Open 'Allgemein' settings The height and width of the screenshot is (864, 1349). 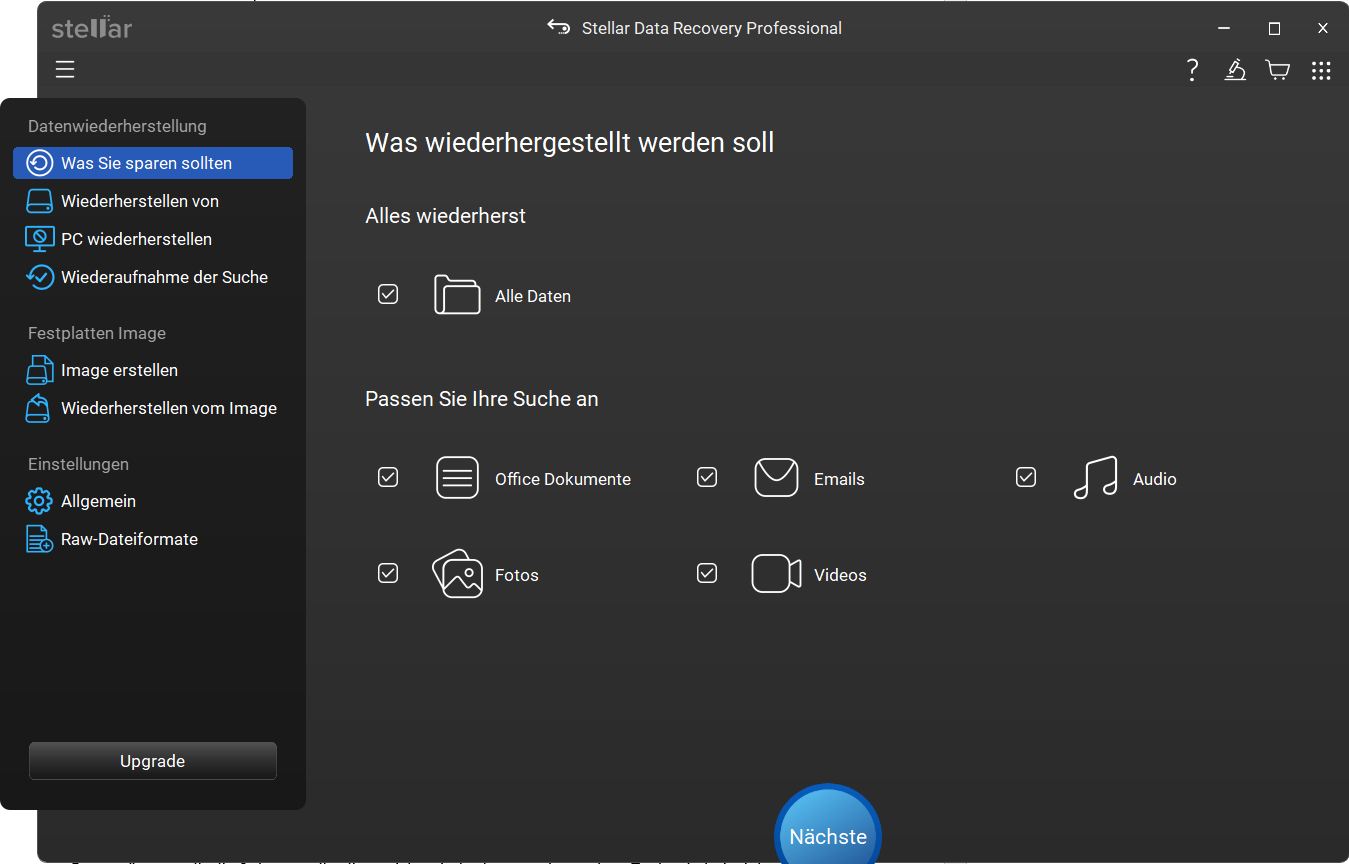coord(153,501)
